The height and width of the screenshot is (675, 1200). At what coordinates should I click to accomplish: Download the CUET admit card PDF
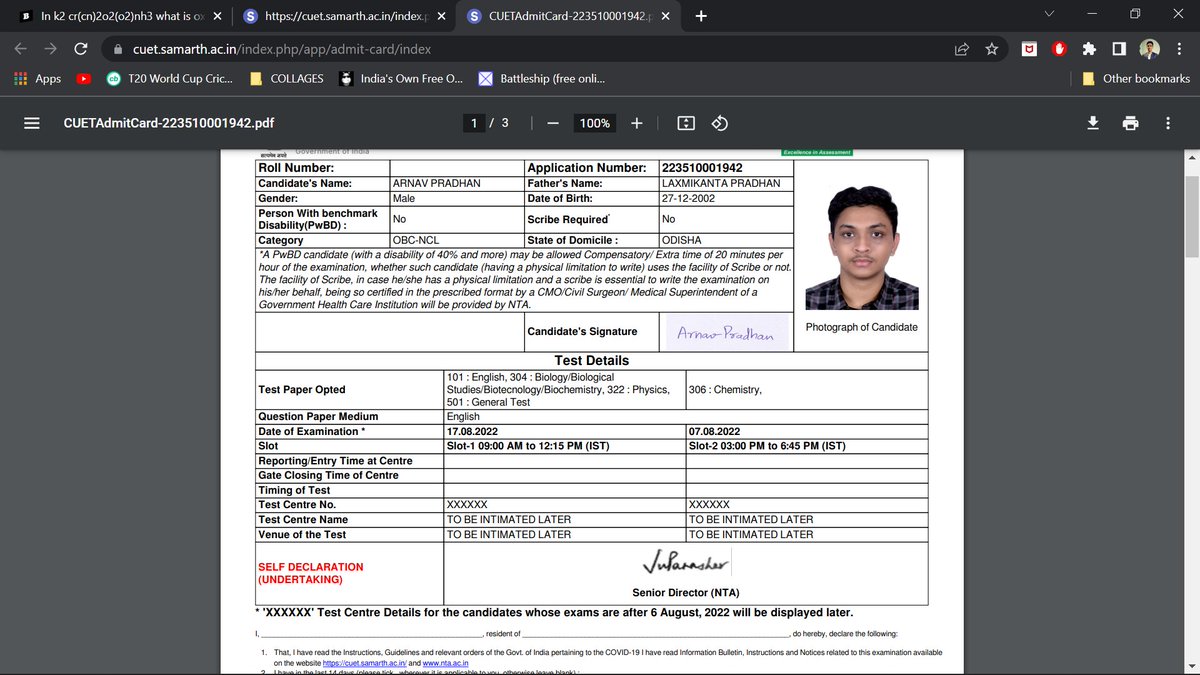pyautogui.click(x=1093, y=123)
